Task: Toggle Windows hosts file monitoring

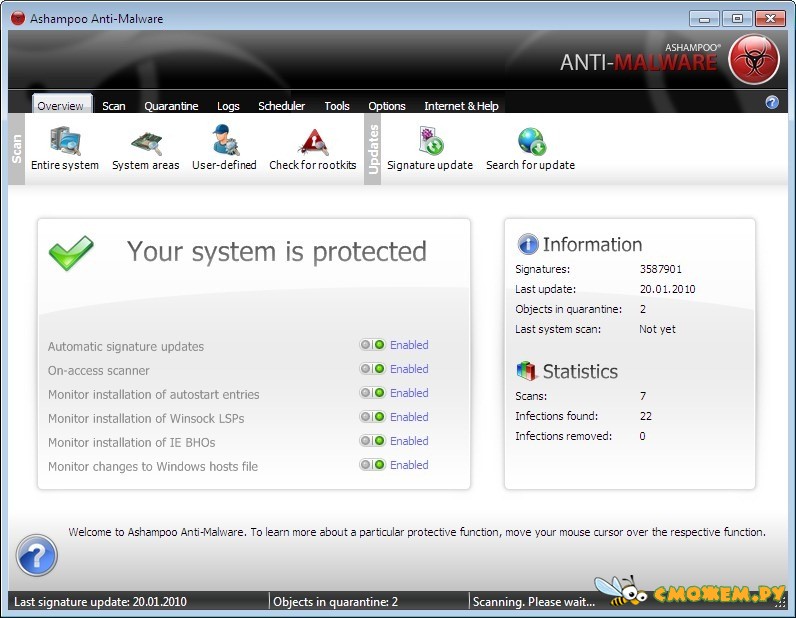Action: (373, 465)
